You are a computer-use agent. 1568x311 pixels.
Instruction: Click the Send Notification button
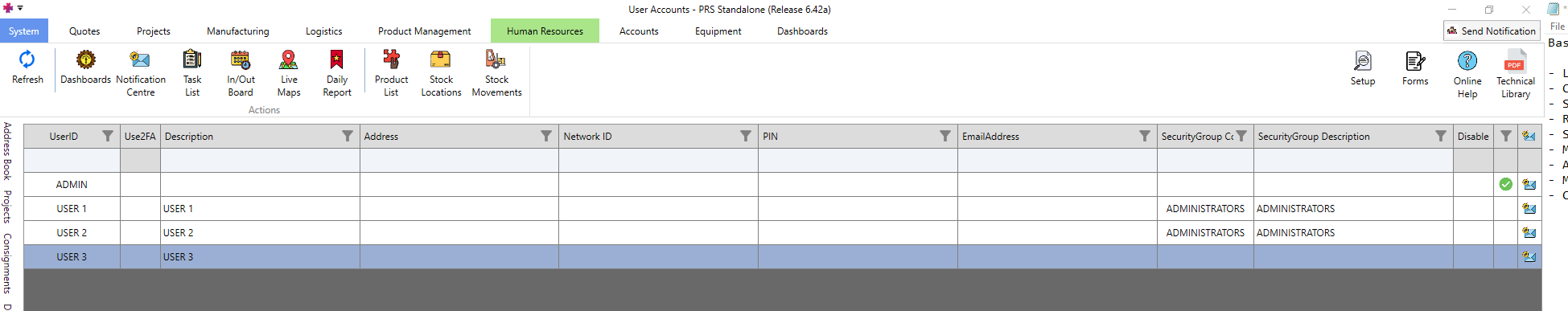pyautogui.click(x=1492, y=31)
